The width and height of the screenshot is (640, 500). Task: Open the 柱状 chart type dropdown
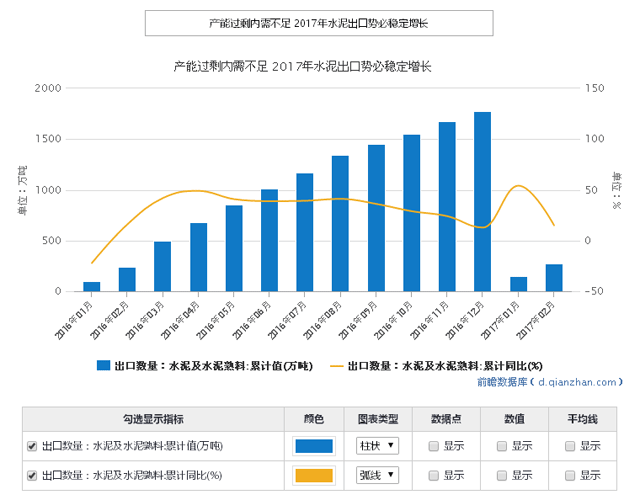377,446
